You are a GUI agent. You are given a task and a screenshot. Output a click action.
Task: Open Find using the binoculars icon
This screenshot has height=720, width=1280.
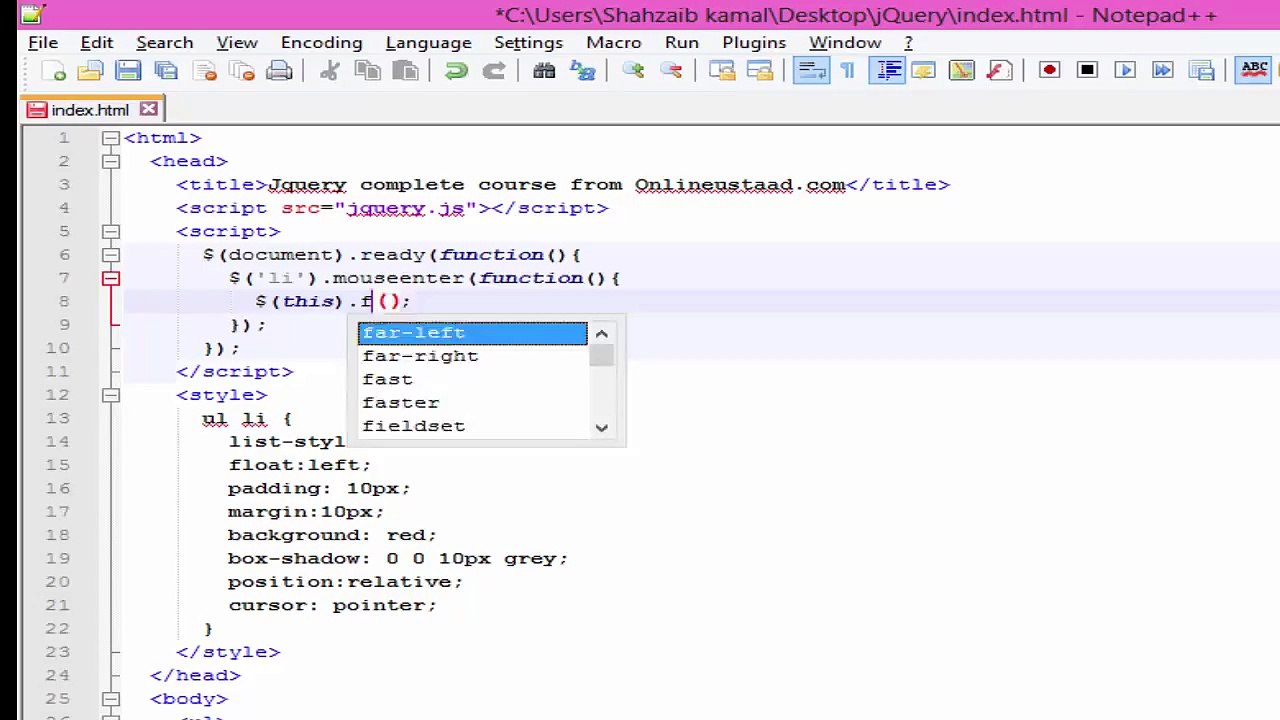(544, 70)
